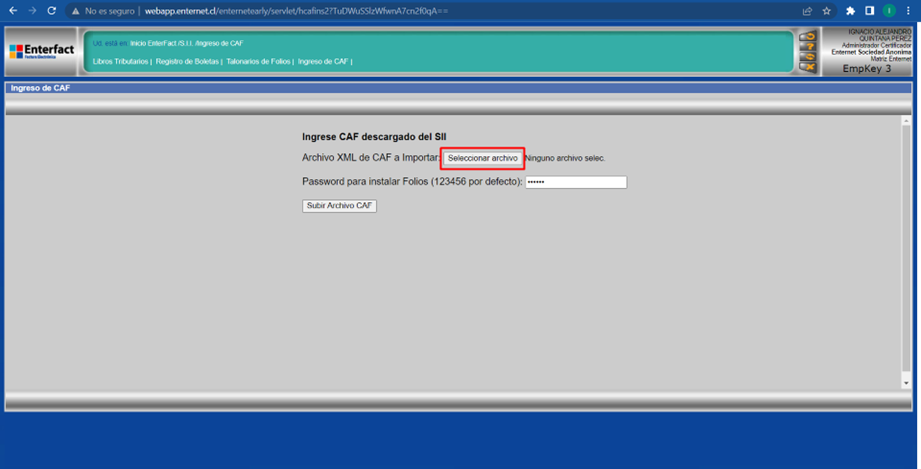Bookmark this page with the star icon

(827, 11)
